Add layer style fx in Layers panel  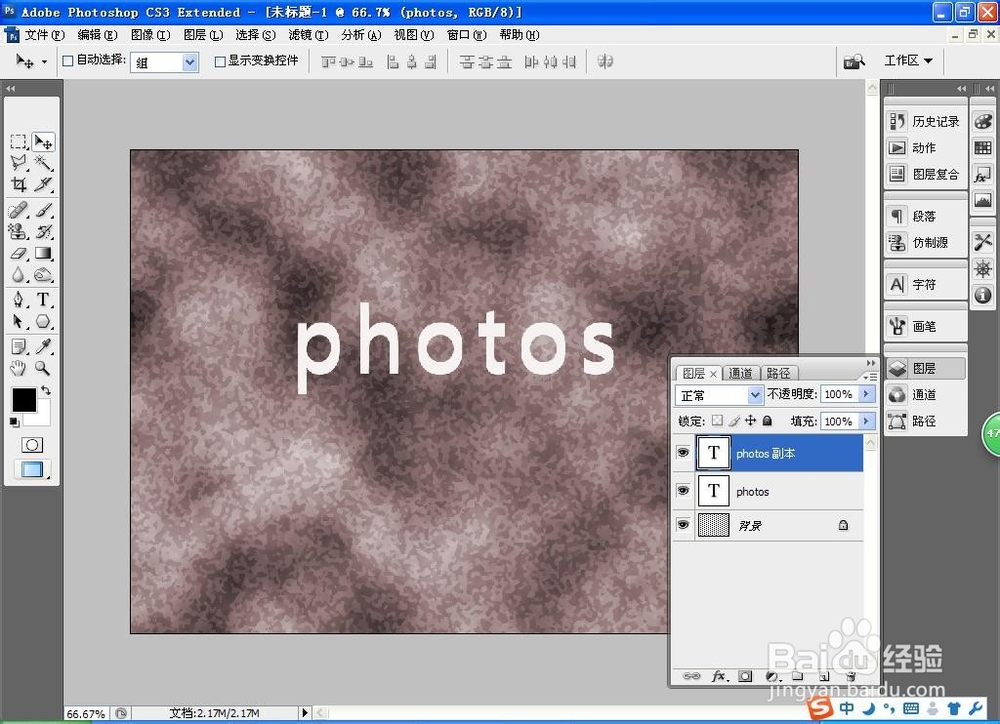point(719,676)
